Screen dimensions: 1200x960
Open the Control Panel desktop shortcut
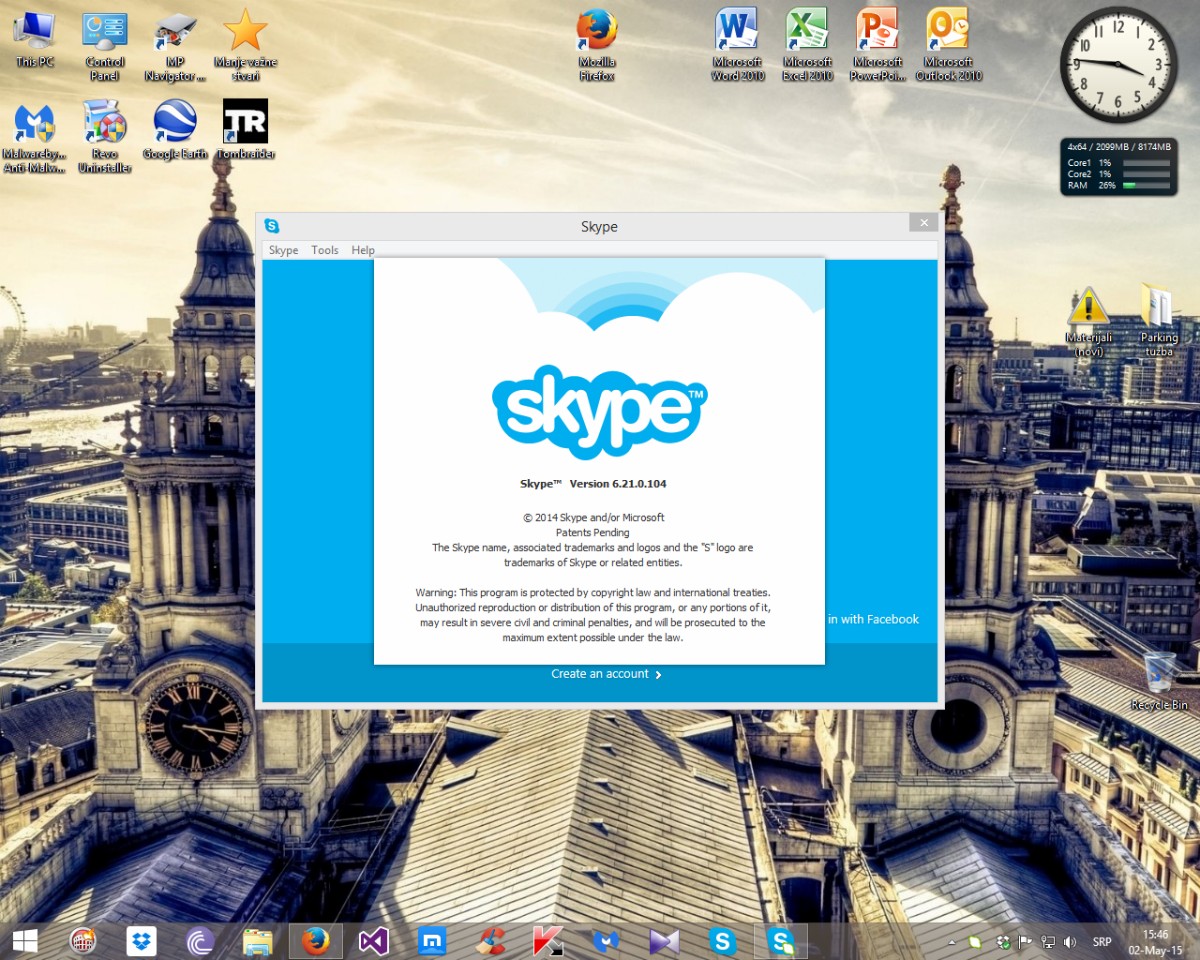click(105, 46)
